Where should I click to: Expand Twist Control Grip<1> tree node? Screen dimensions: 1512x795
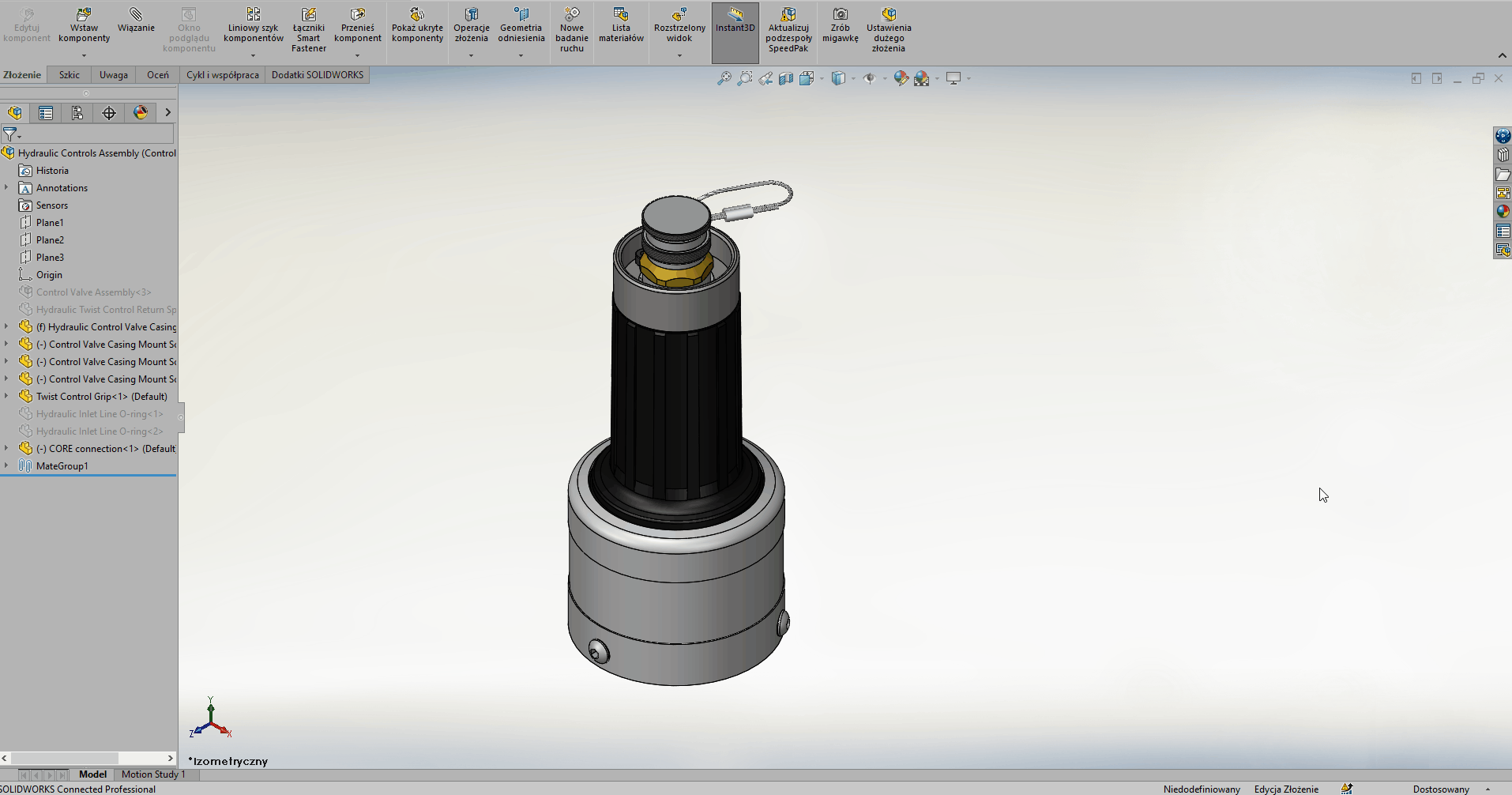[6, 397]
